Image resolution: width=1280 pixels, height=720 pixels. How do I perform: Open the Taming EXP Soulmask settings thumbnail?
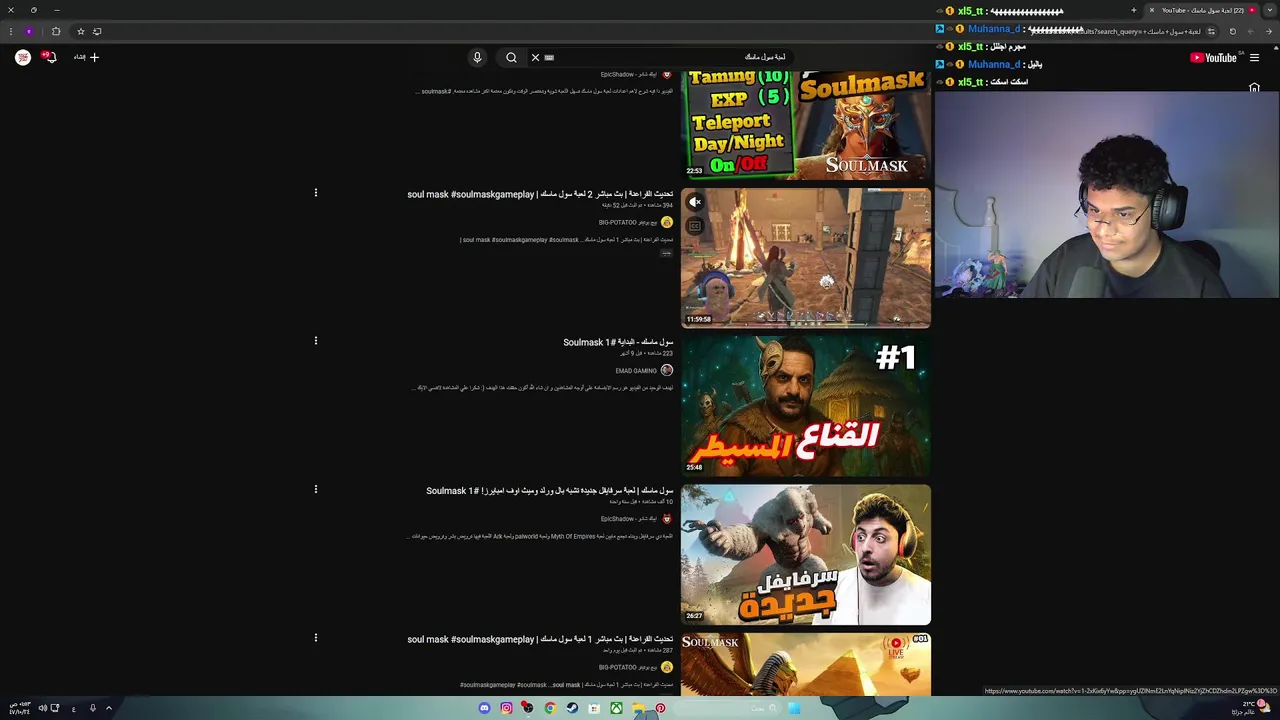tap(806, 125)
